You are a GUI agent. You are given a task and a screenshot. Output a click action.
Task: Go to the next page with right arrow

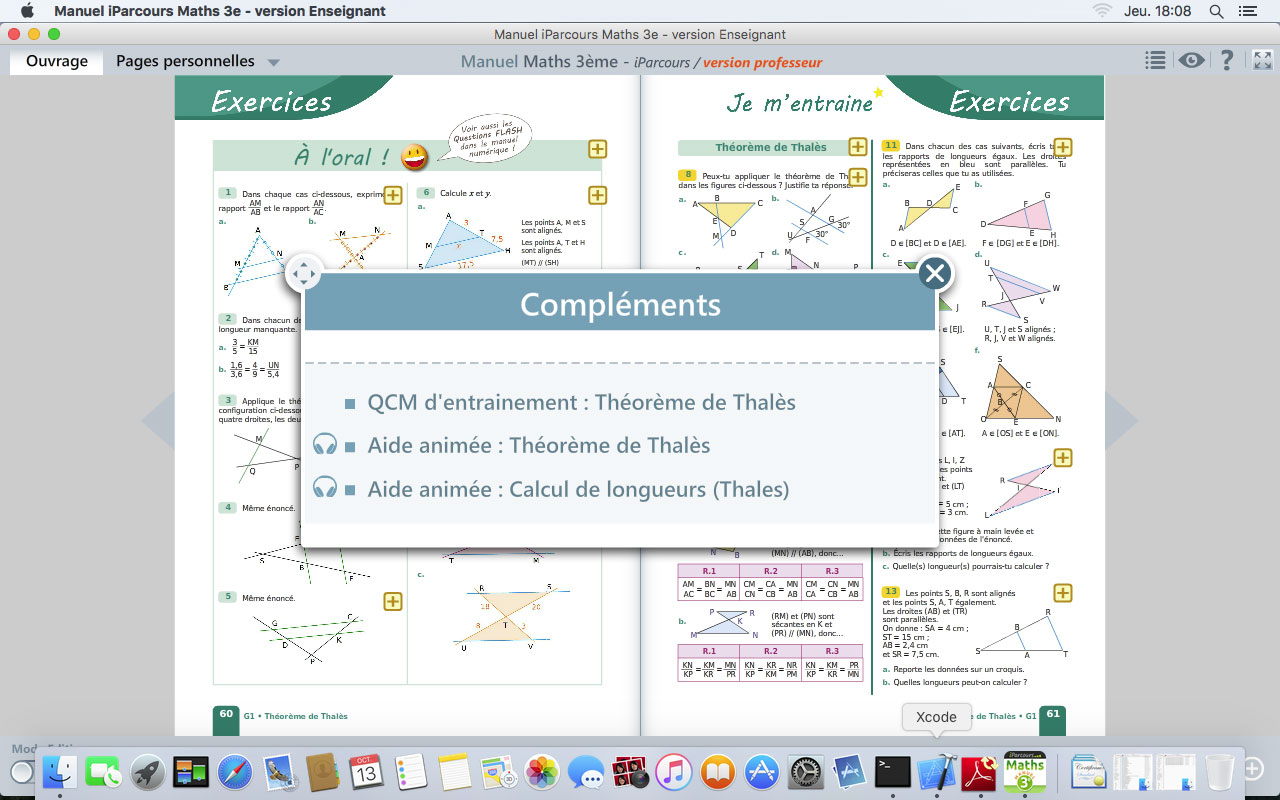click(x=1122, y=421)
